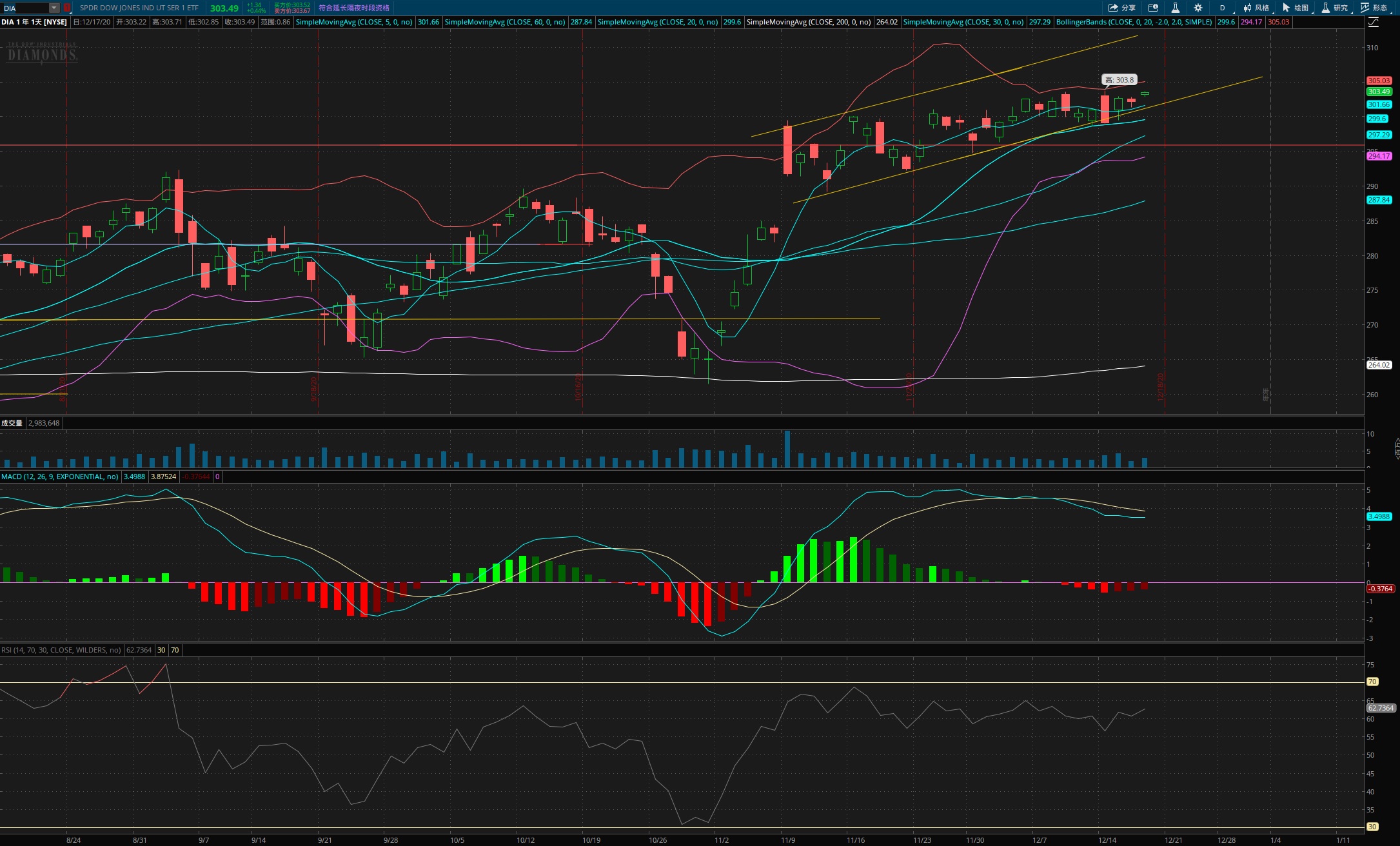Open the product info card icon
Screen dimensions: 1400x846
coord(1153,8)
